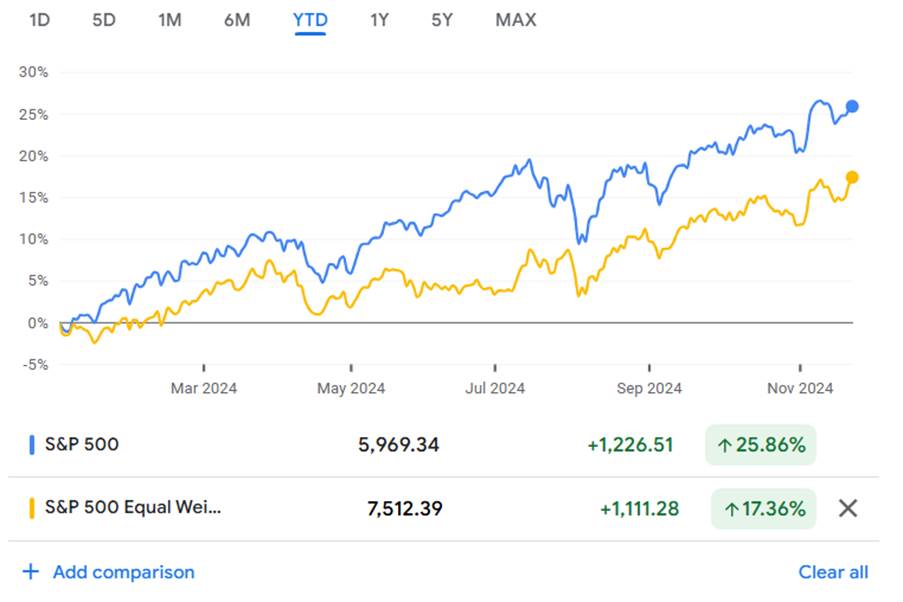Open S&P 500 Equal Wei... row label
Image resolution: width=903 pixels, height=602 pixels.
[x=133, y=508]
